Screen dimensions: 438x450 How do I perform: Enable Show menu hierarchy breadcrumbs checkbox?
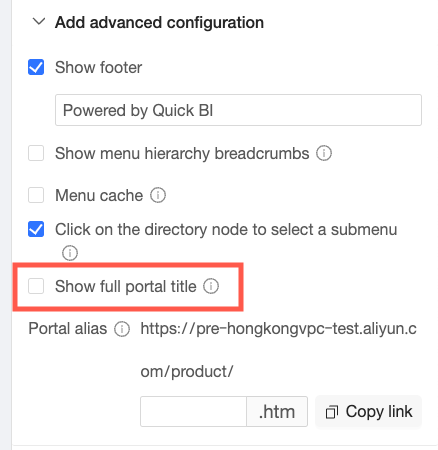(x=36, y=153)
